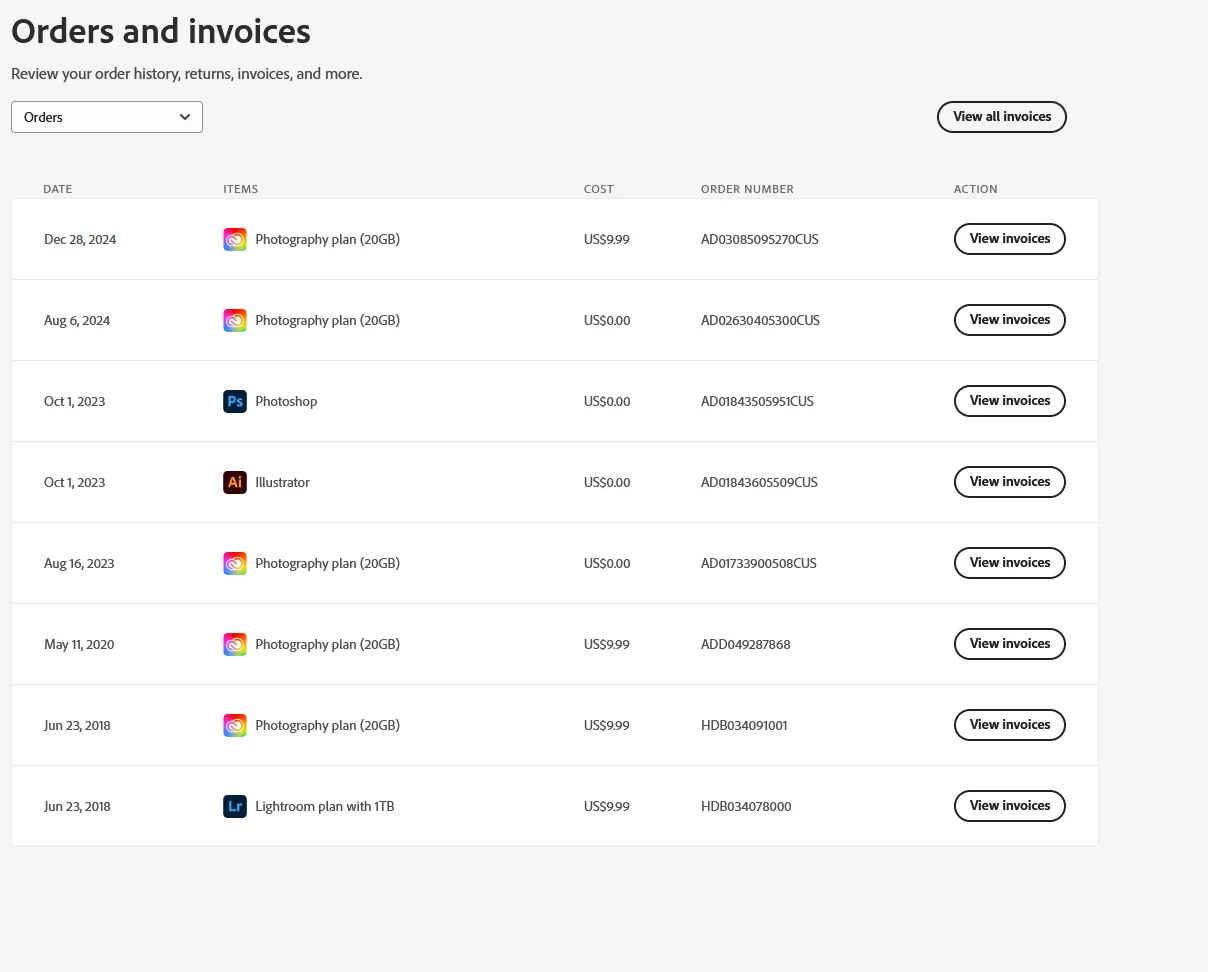Click Creative Cloud icon for order HDB034091001

pos(235,726)
